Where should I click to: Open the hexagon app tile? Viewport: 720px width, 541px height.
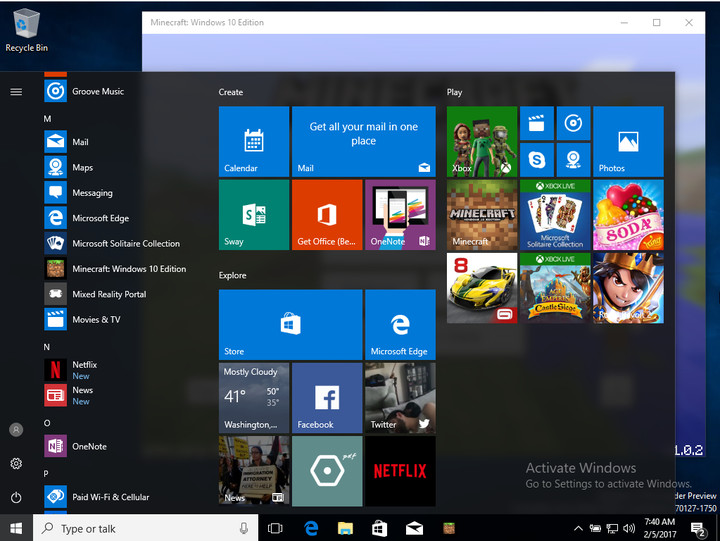(327, 471)
